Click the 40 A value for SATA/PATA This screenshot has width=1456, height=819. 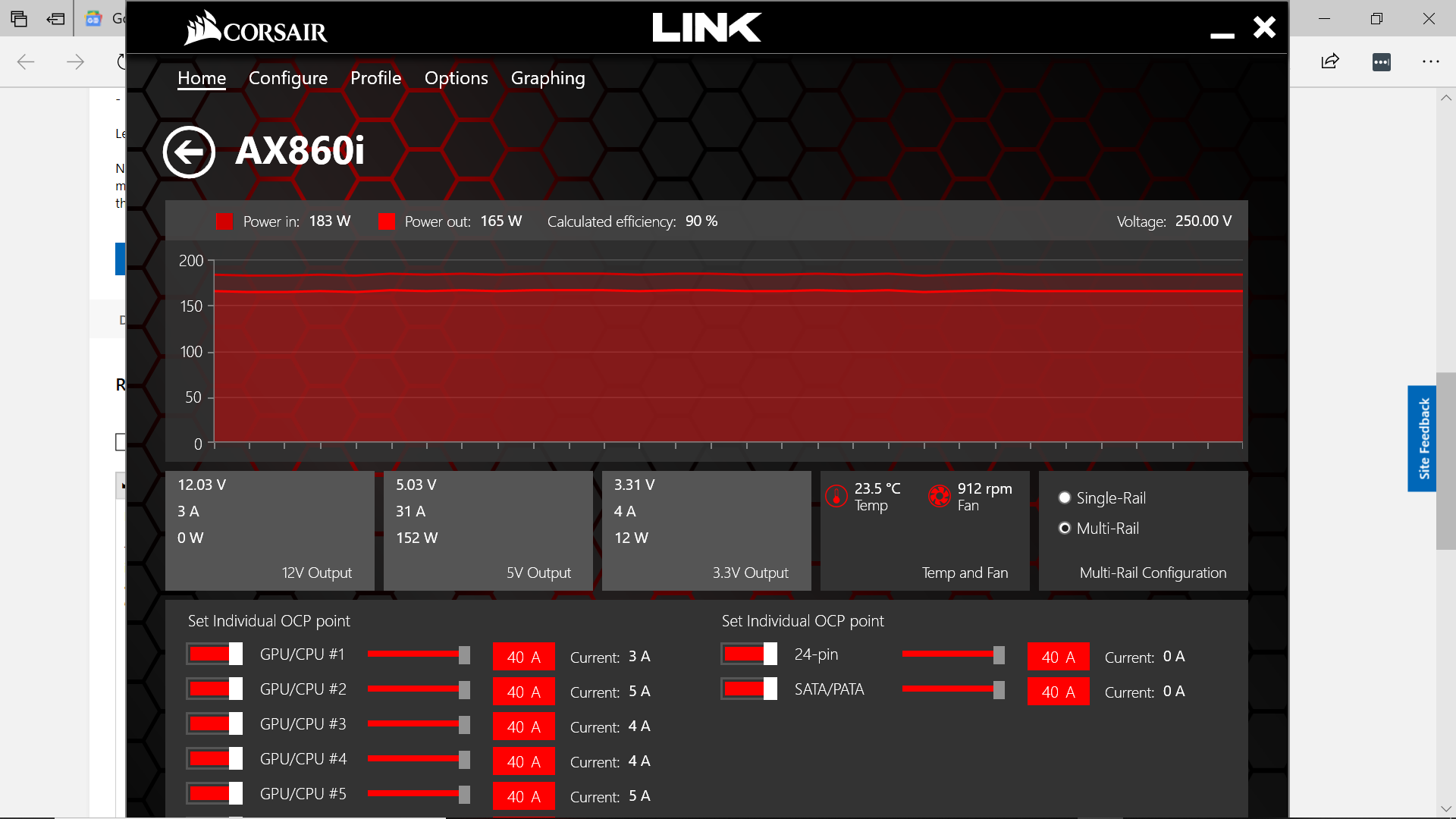click(x=1059, y=692)
